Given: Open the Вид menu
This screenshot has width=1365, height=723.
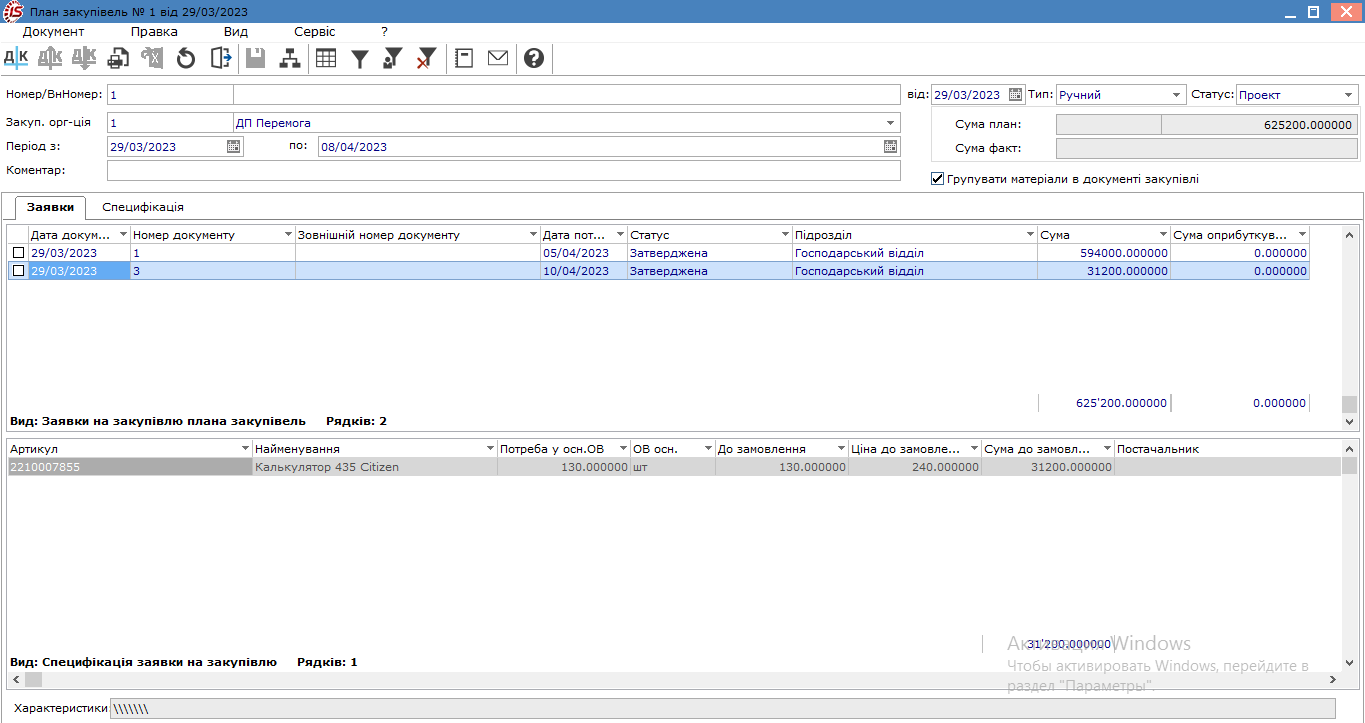Looking at the screenshot, I should [236, 31].
